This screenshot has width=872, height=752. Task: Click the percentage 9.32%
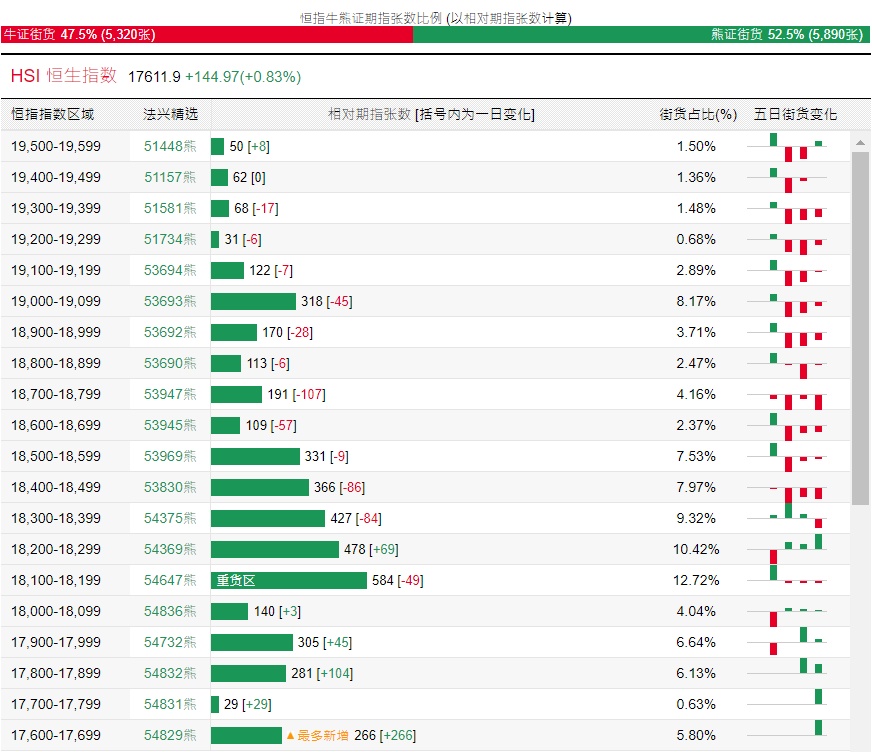tap(696, 518)
